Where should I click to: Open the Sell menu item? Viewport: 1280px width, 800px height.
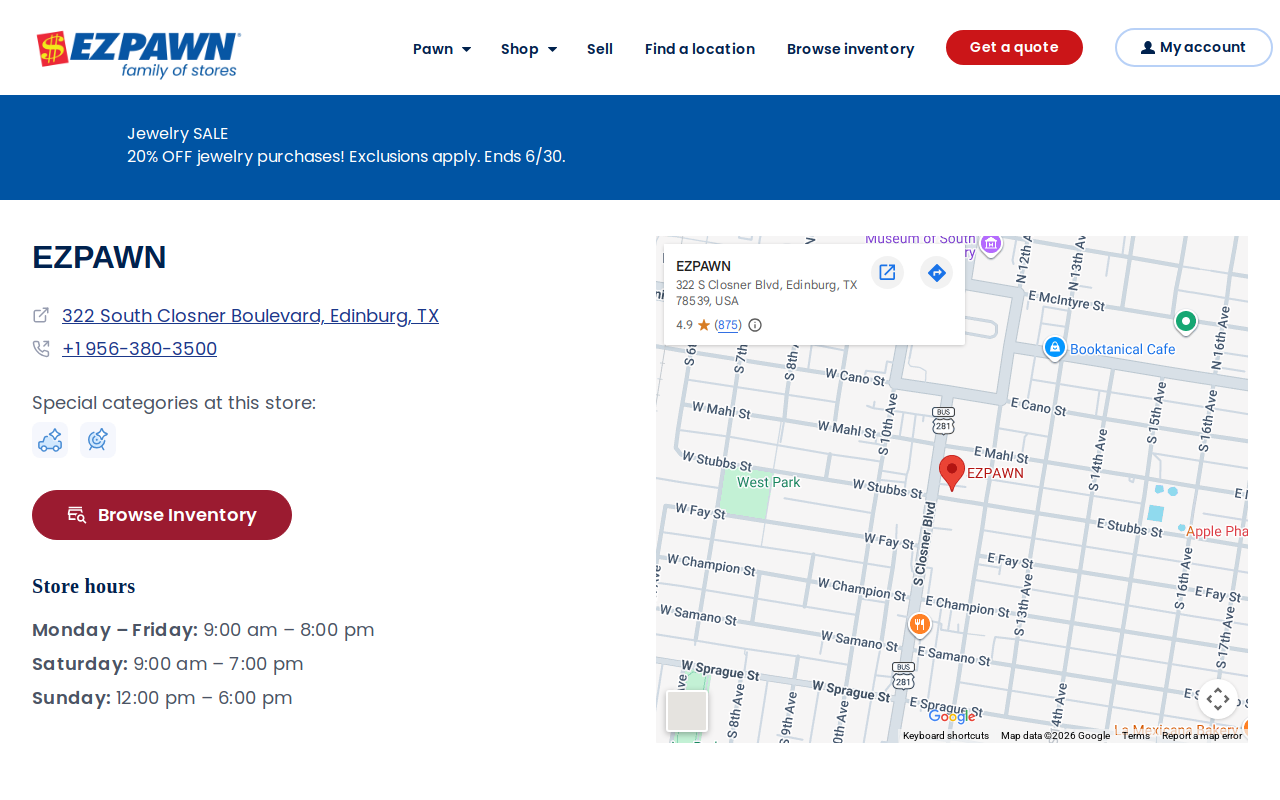pyautogui.click(x=600, y=49)
